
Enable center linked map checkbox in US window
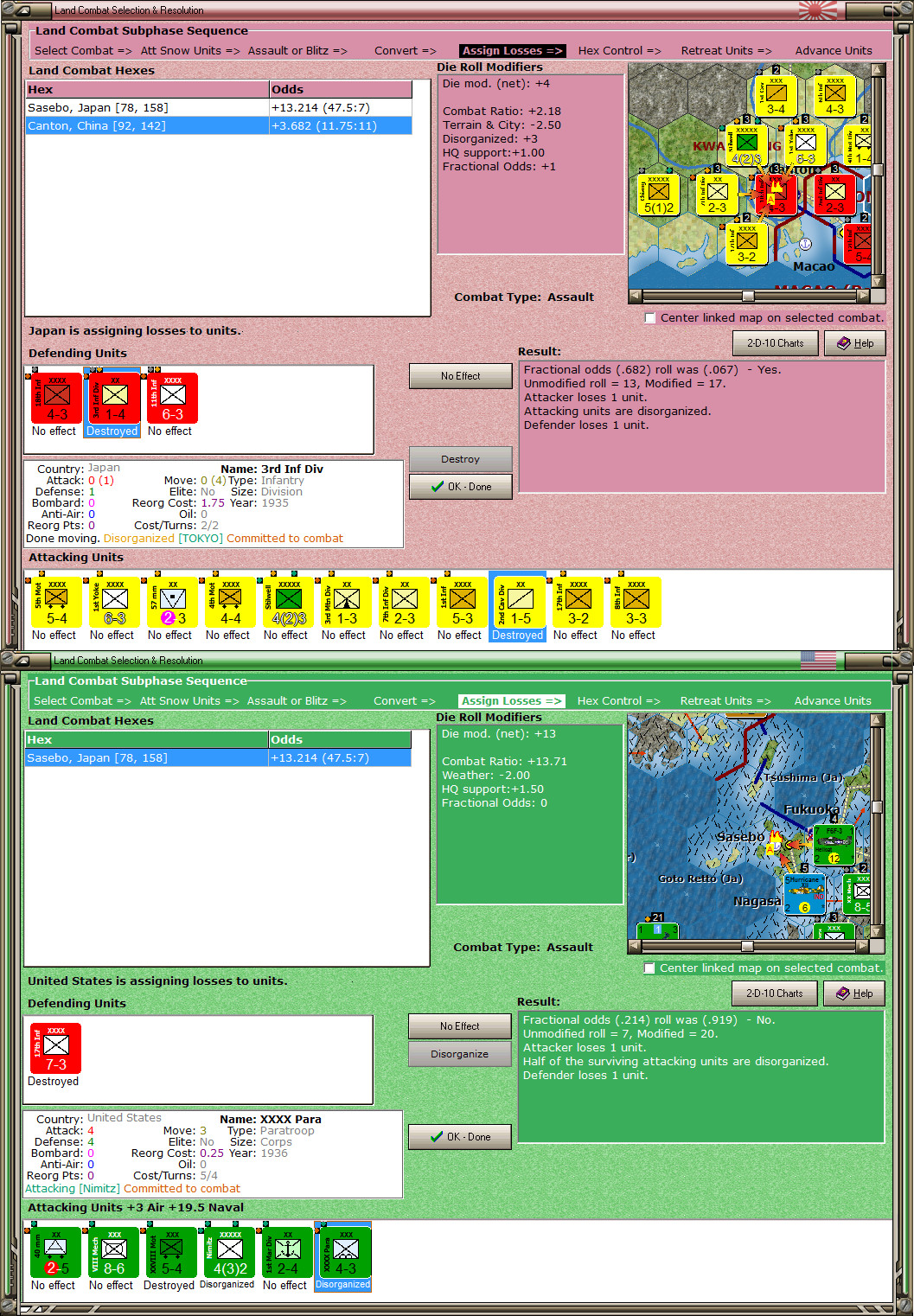649,968
